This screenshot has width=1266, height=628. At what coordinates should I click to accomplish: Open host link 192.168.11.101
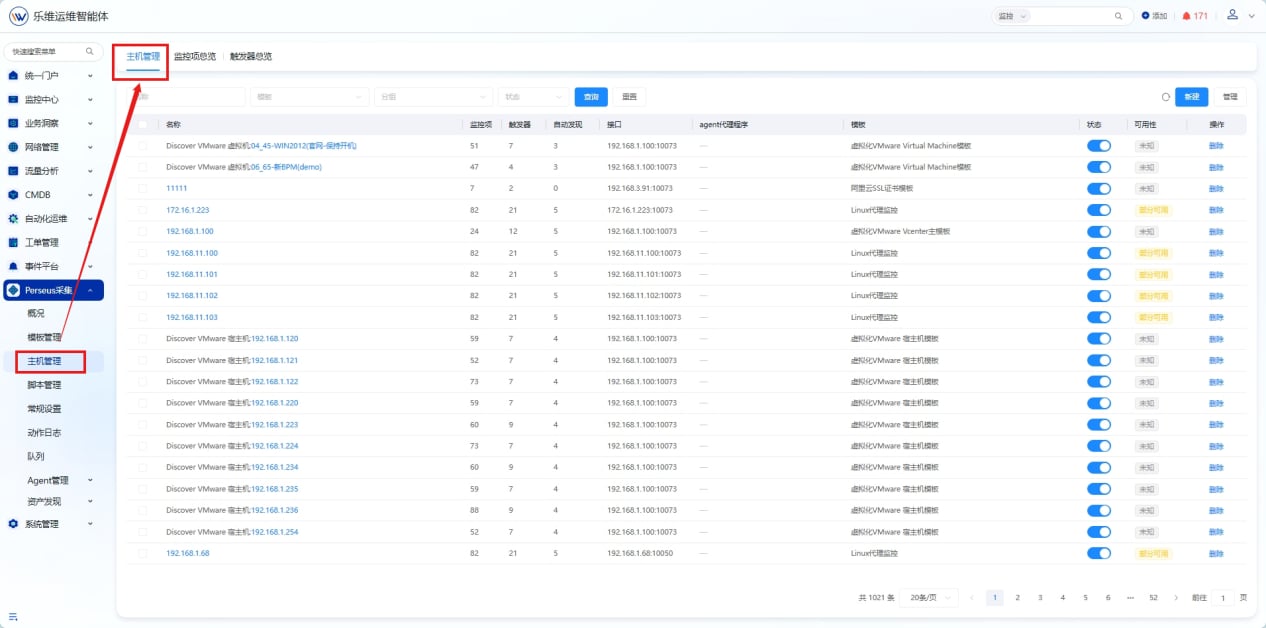192,274
